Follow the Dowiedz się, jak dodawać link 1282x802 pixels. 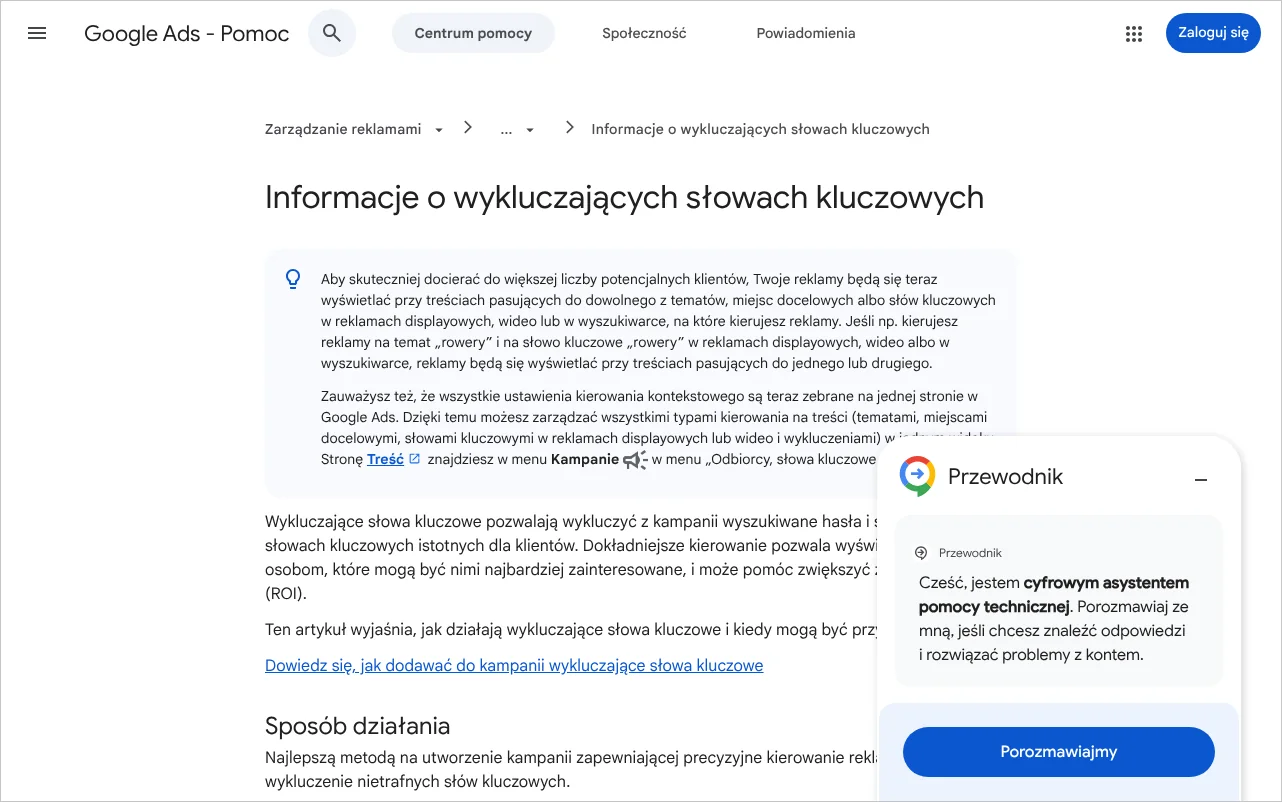514,665
